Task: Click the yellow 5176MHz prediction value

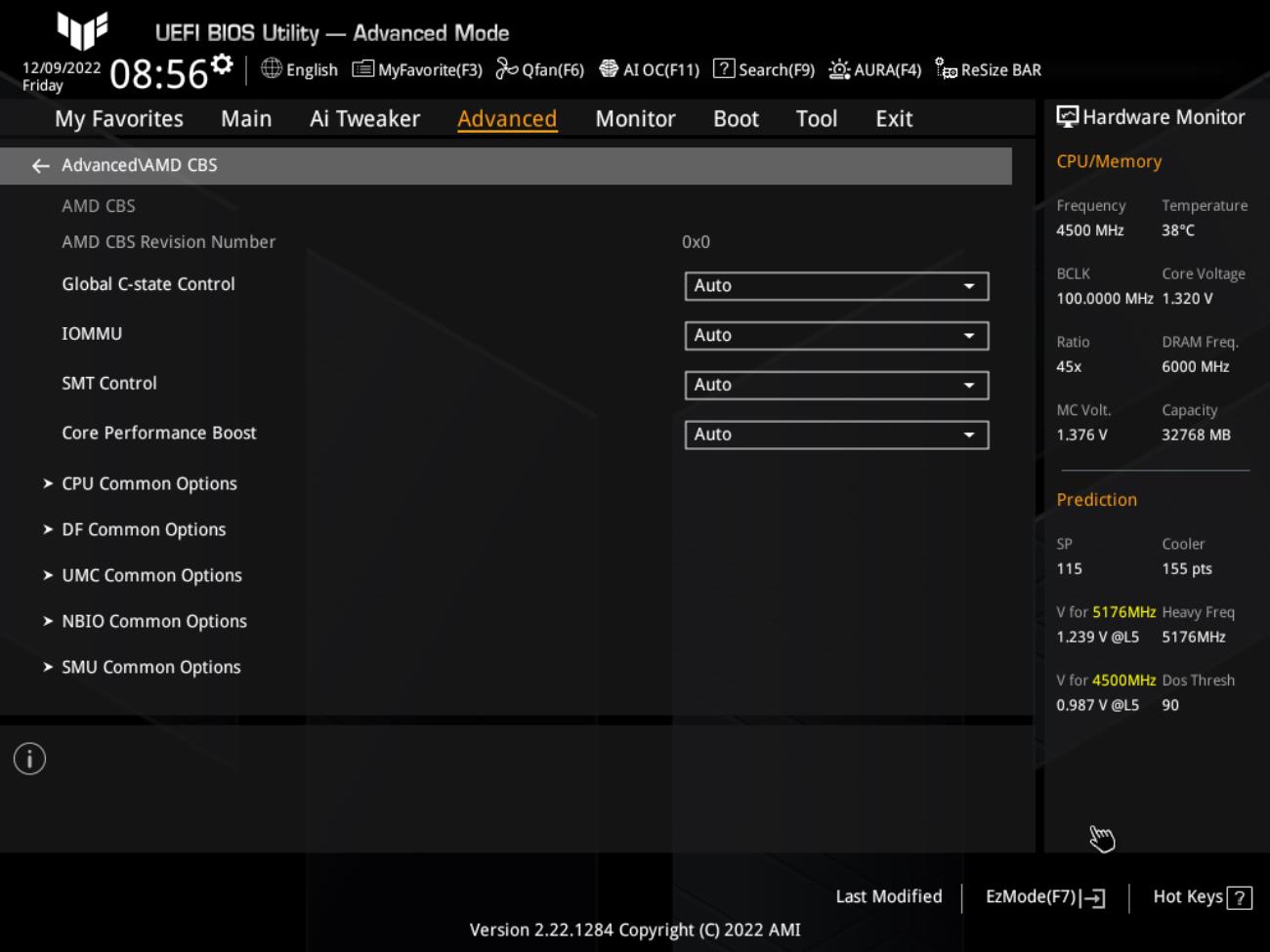Action: (1123, 612)
